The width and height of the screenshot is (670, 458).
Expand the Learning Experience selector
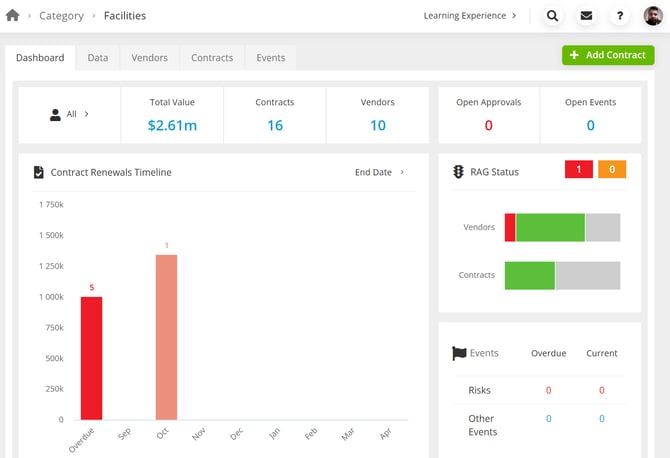[470, 16]
